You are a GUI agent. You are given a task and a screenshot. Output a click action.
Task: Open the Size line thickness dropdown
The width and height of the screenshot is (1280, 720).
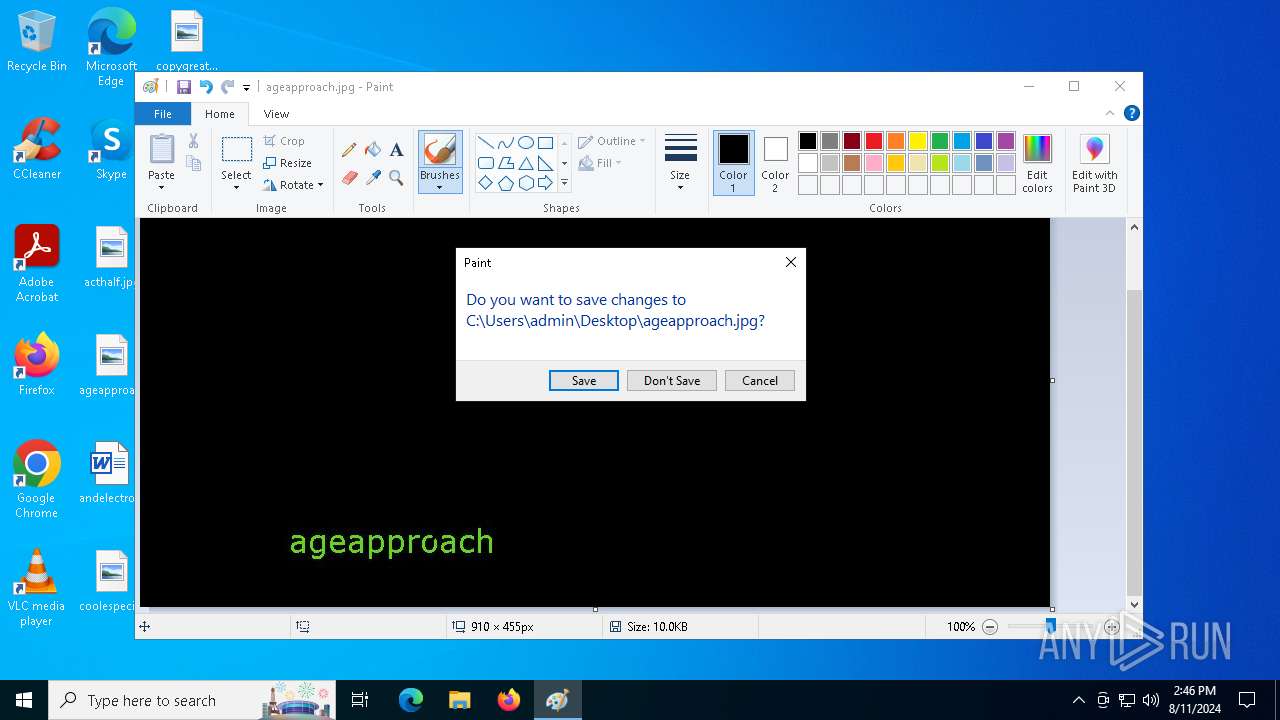pos(680,162)
